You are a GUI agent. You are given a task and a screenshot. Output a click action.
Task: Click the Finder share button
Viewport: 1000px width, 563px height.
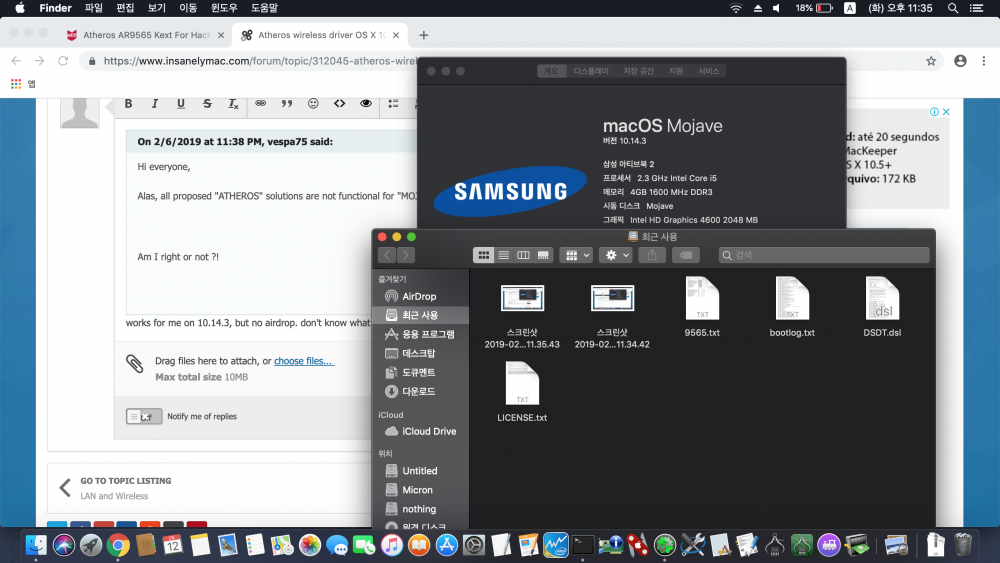[x=652, y=255]
